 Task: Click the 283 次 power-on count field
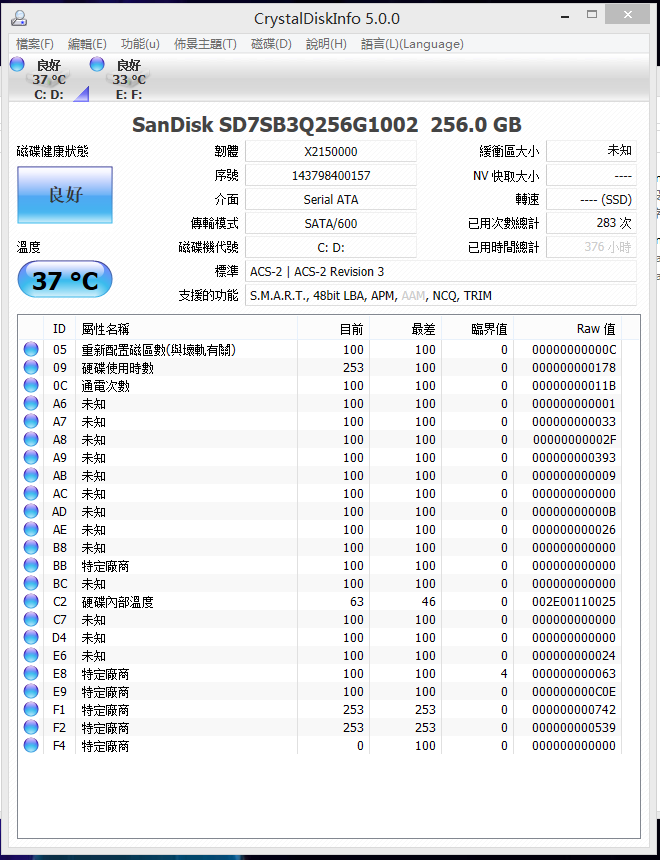591,223
